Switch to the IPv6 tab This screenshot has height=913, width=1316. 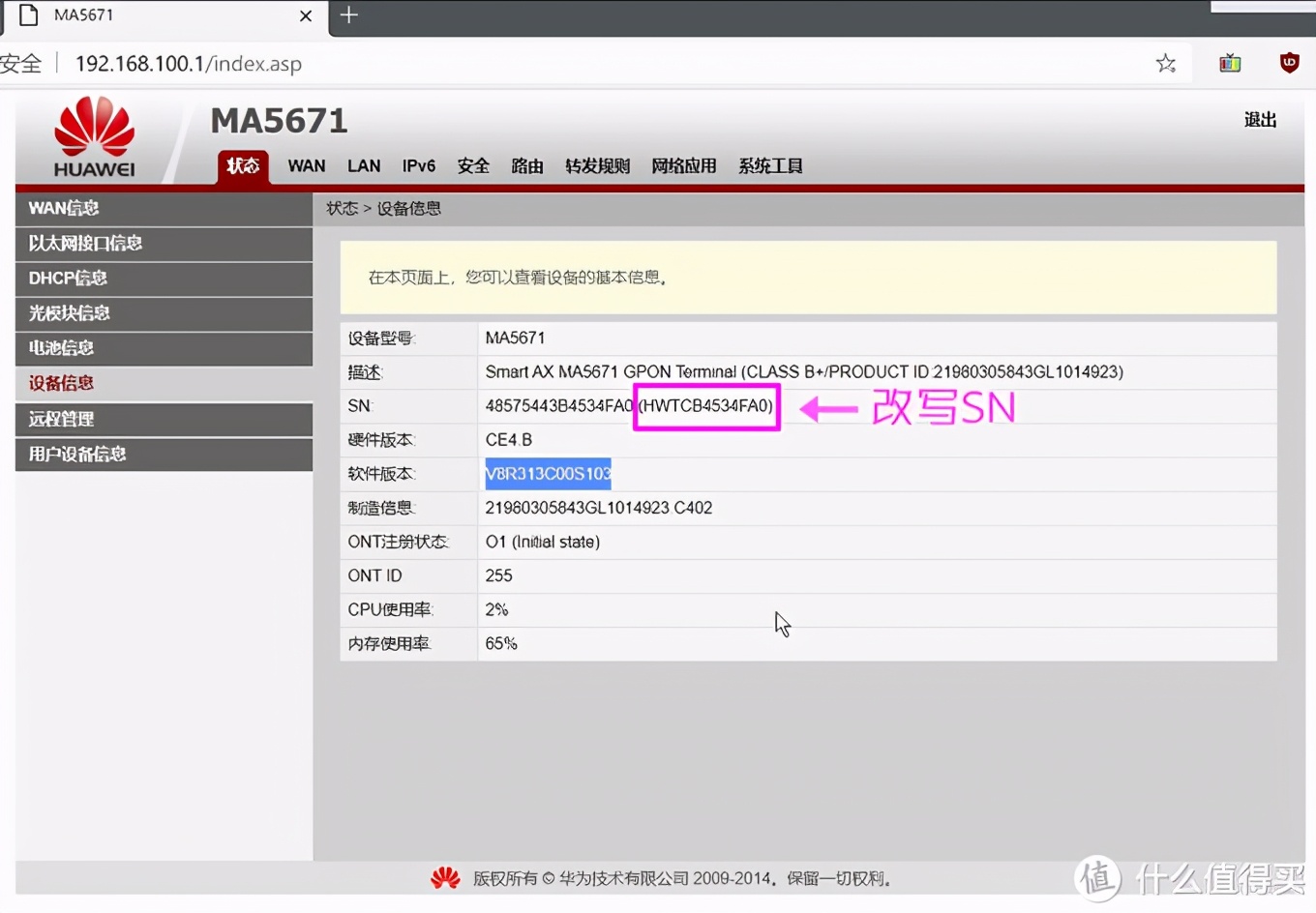point(419,165)
